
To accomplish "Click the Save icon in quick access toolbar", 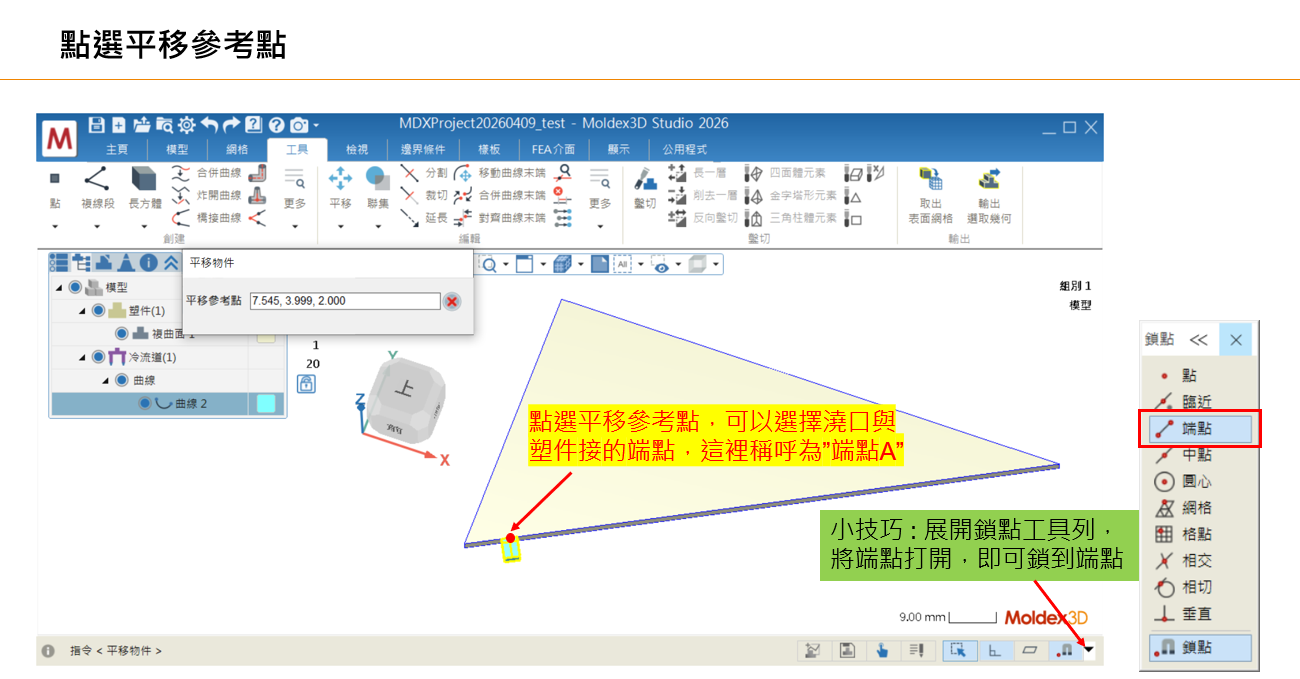I will tap(96, 125).
